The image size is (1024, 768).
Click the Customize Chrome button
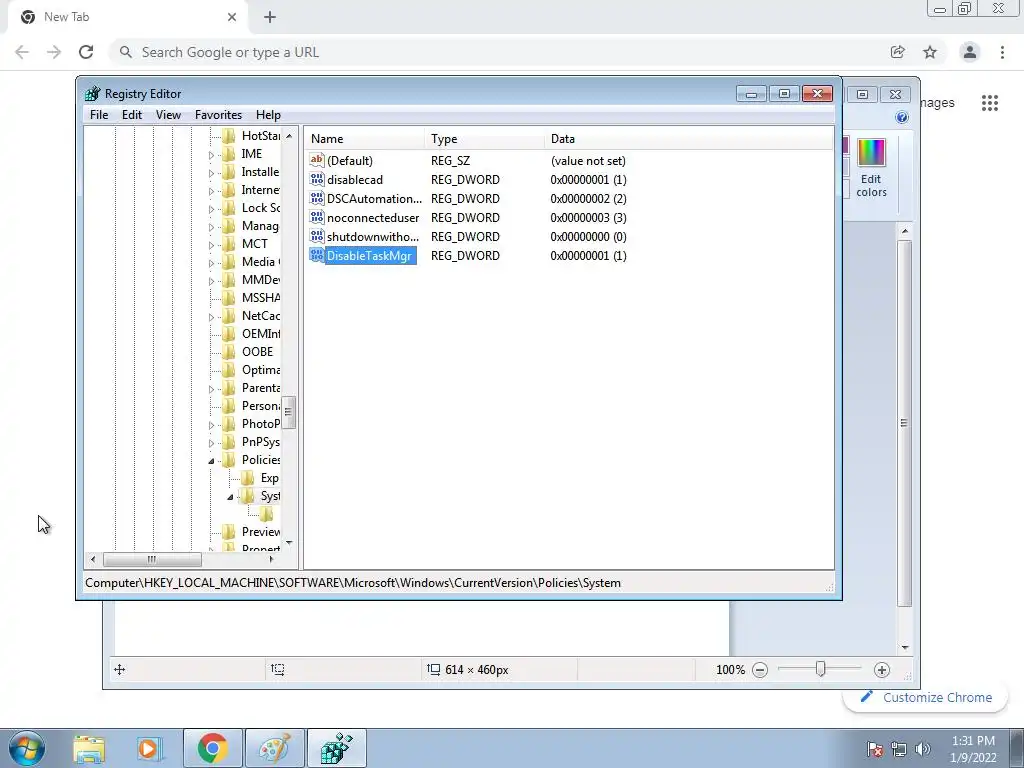[x=926, y=697]
